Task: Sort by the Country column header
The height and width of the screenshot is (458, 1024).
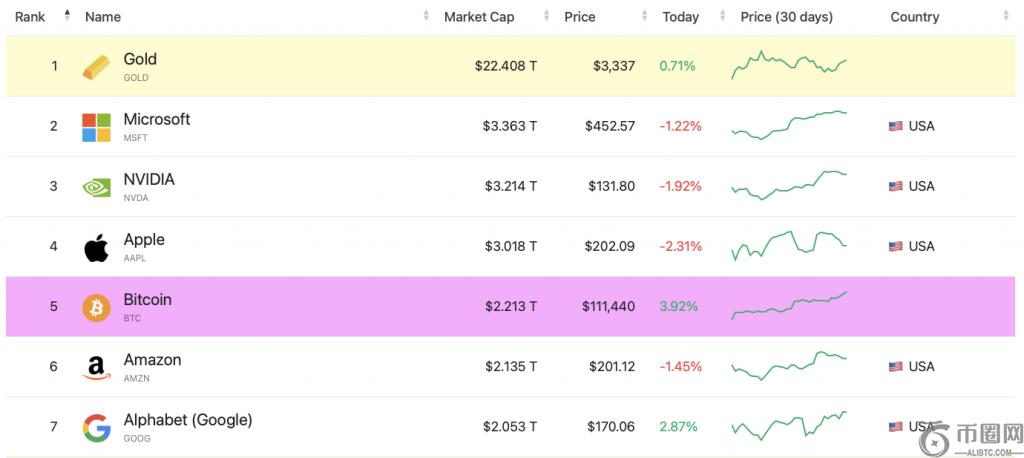Action: [x=915, y=17]
